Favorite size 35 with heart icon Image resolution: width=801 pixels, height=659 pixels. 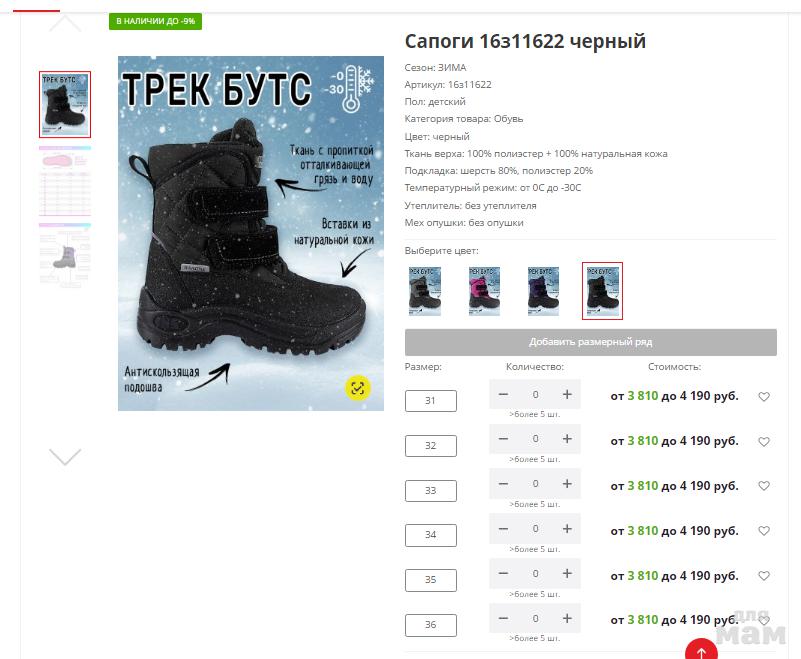[764, 576]
